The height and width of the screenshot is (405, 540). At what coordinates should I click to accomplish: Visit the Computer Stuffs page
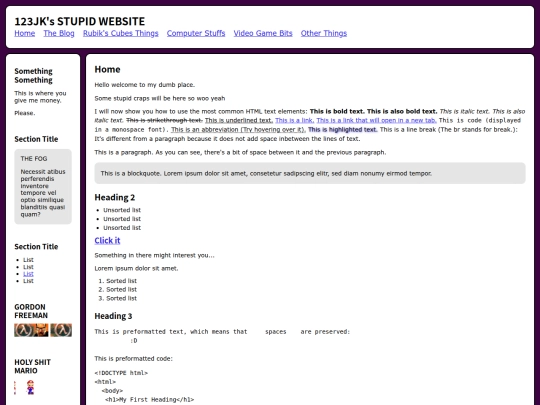point(196,33)
